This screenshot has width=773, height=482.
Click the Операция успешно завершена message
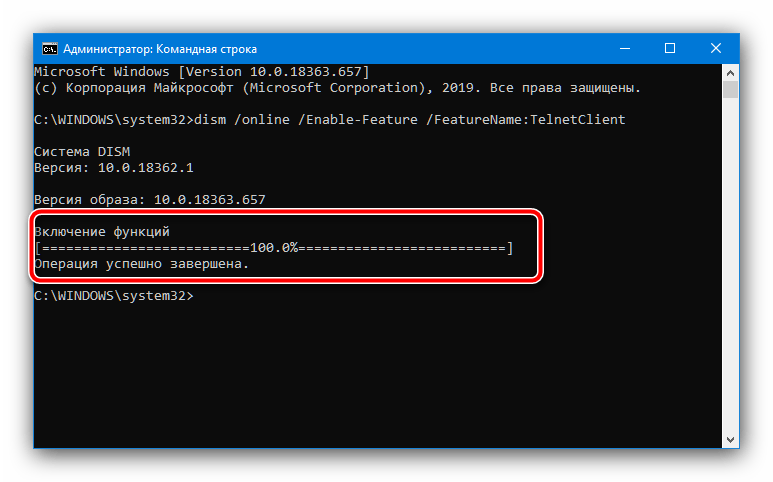[x=141, y=264]
